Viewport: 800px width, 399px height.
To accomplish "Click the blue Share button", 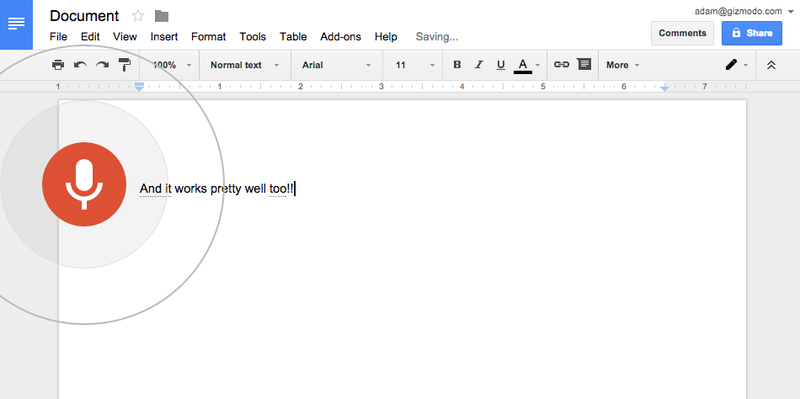I will pyautogui.click(x=752, y=33).
